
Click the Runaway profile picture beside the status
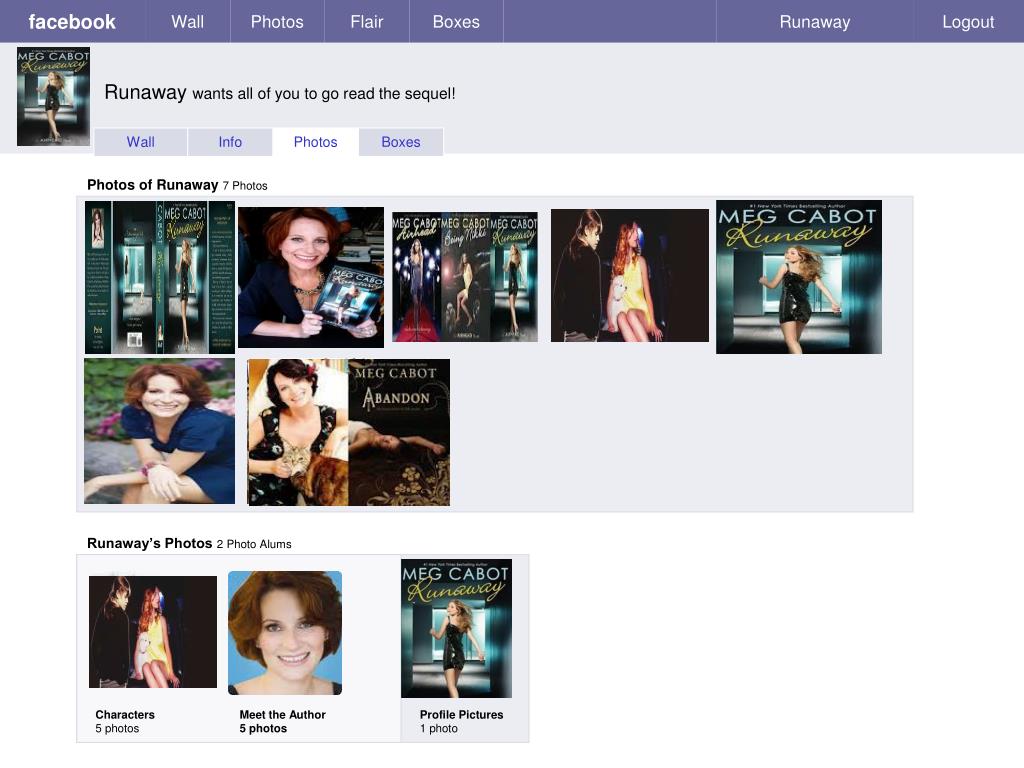click(x=54, y=96)
